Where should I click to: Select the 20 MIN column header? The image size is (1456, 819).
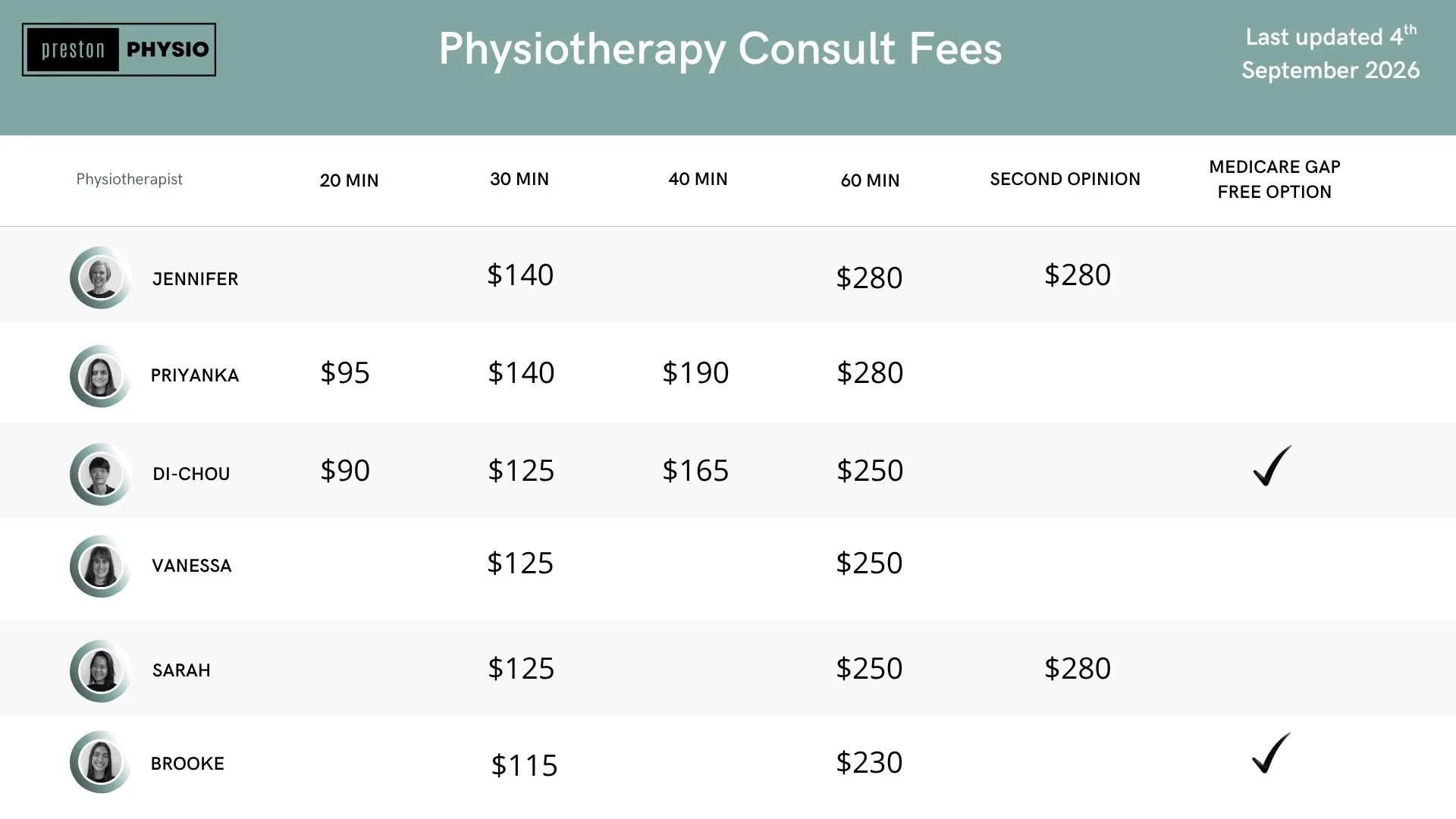[x=349, y=180]
